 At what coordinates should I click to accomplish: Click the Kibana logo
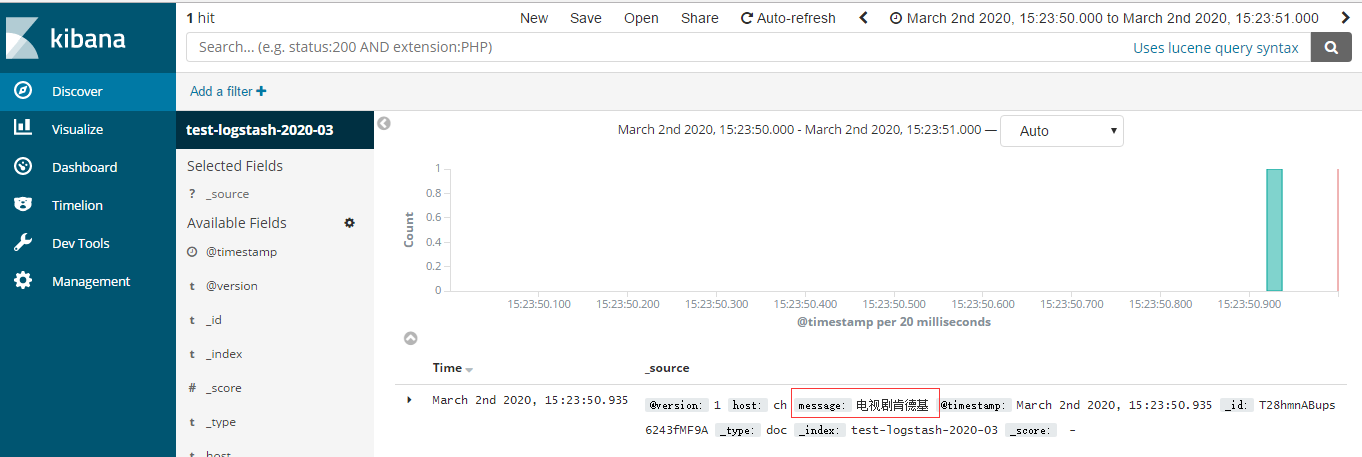pyautogui.click(x=67, y=38)
